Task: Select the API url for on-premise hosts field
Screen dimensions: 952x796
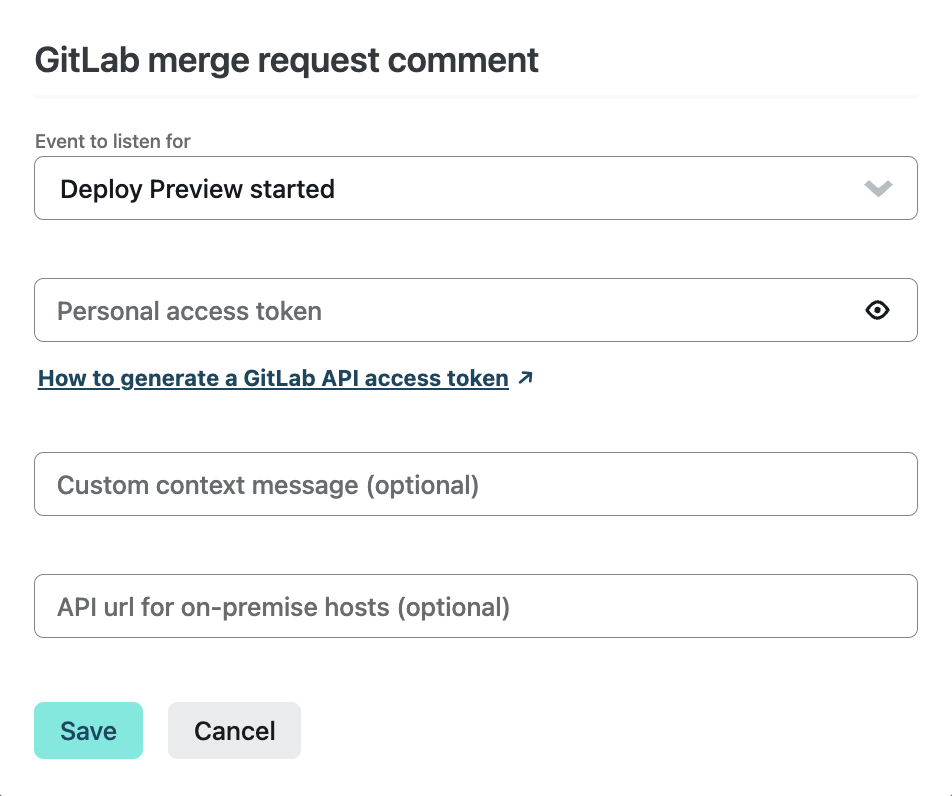Action: [x=475, y=606]
